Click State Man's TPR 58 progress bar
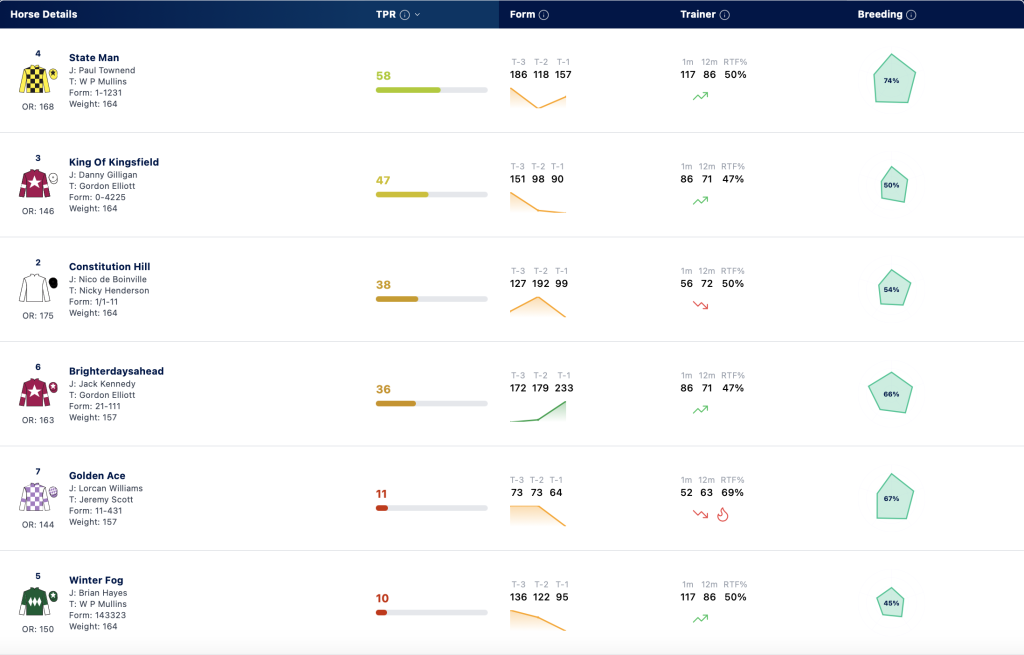The width and height of the screenshot is (1024, 655). pos(431,90)
